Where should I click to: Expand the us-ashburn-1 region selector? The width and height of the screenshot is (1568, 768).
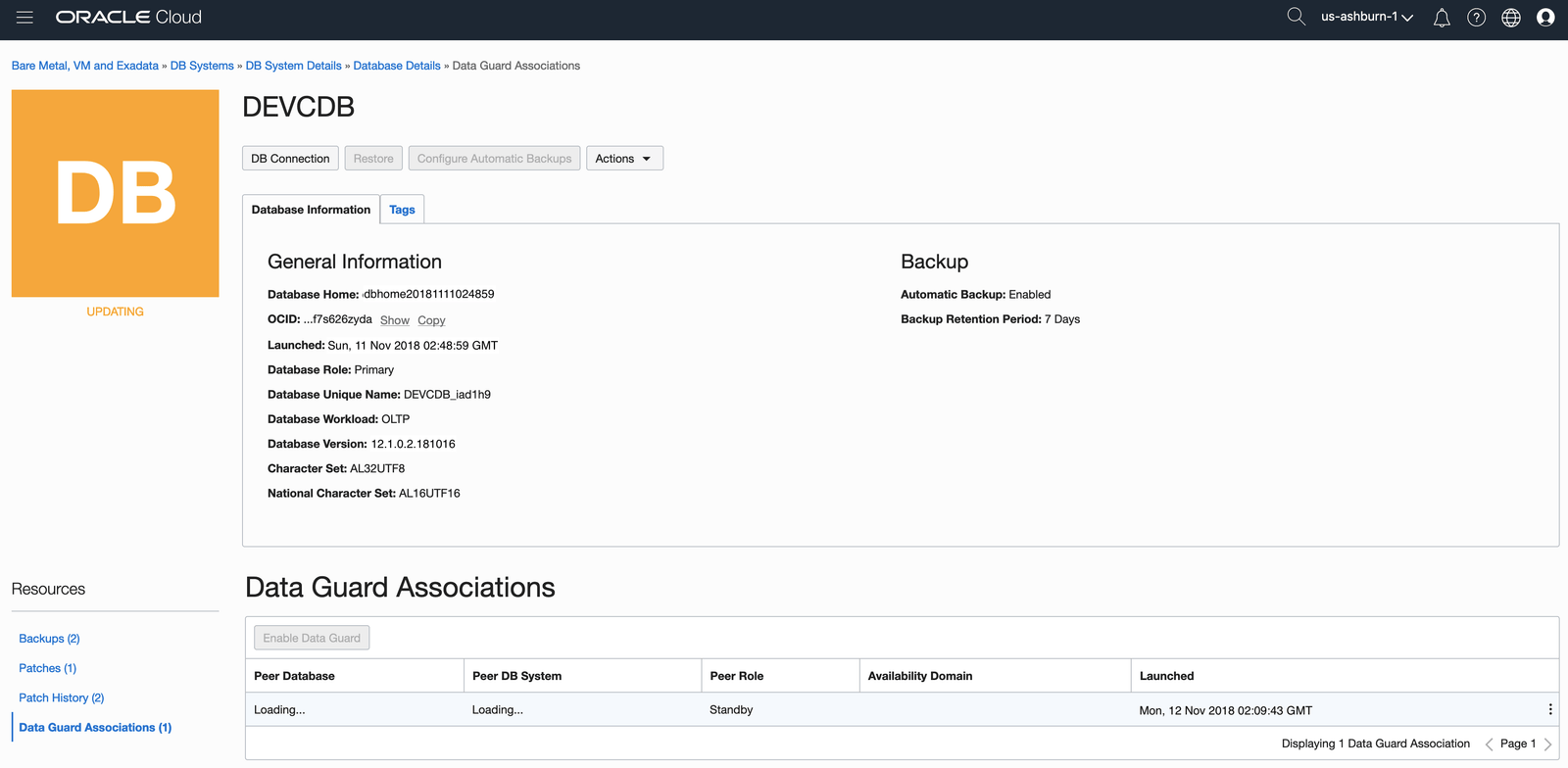click(1366, 17)
